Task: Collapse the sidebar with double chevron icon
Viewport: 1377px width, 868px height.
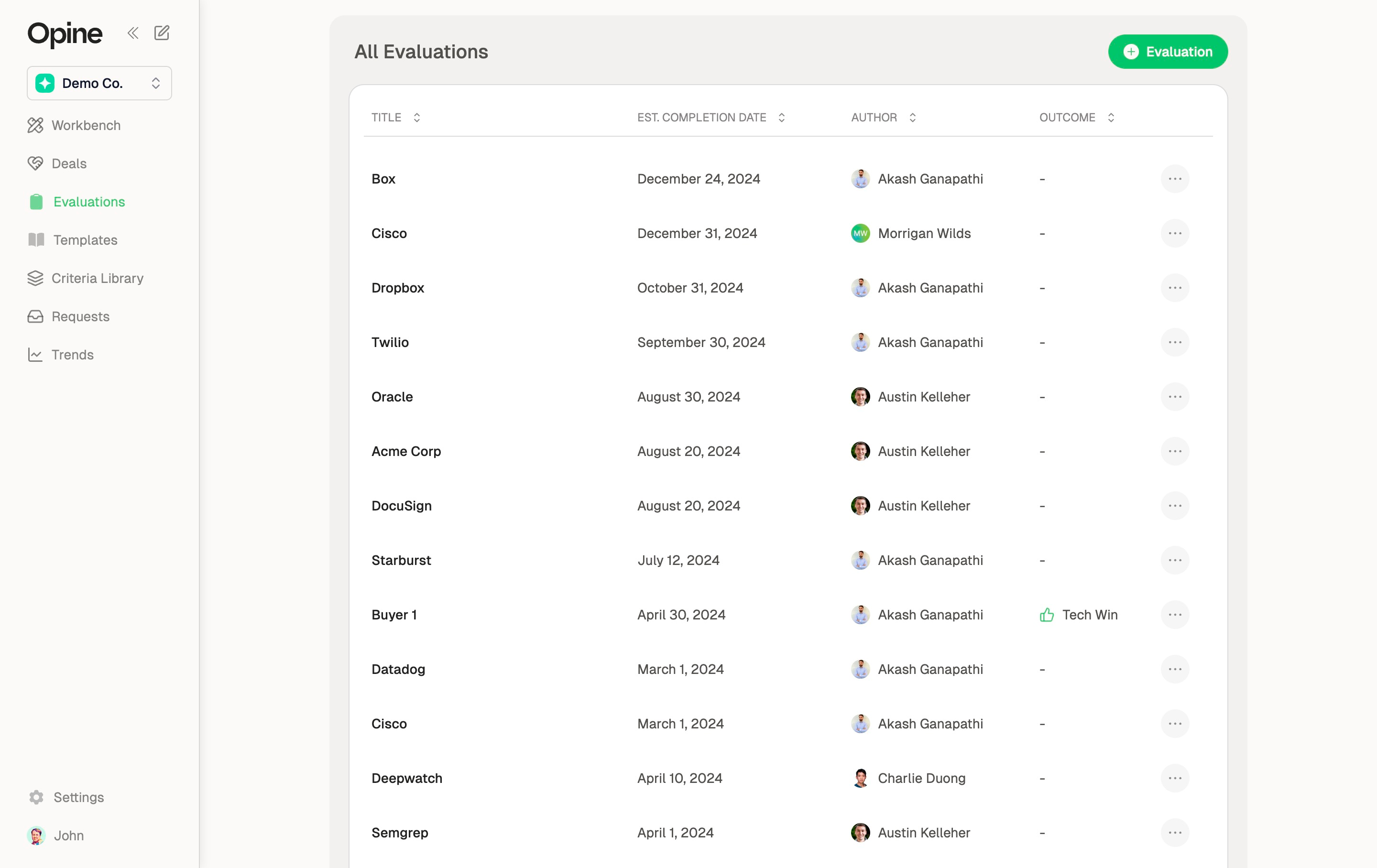Action: (x=132, y=33)
